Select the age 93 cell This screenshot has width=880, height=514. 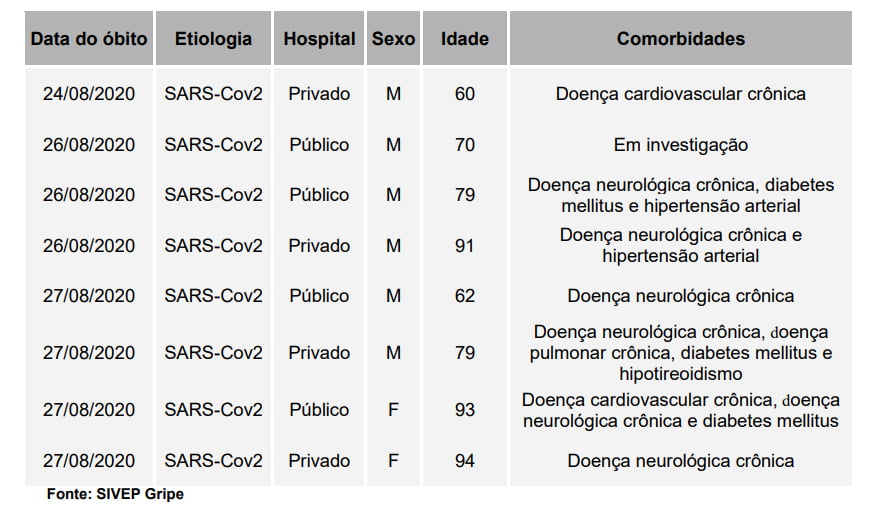click(465, 410)
